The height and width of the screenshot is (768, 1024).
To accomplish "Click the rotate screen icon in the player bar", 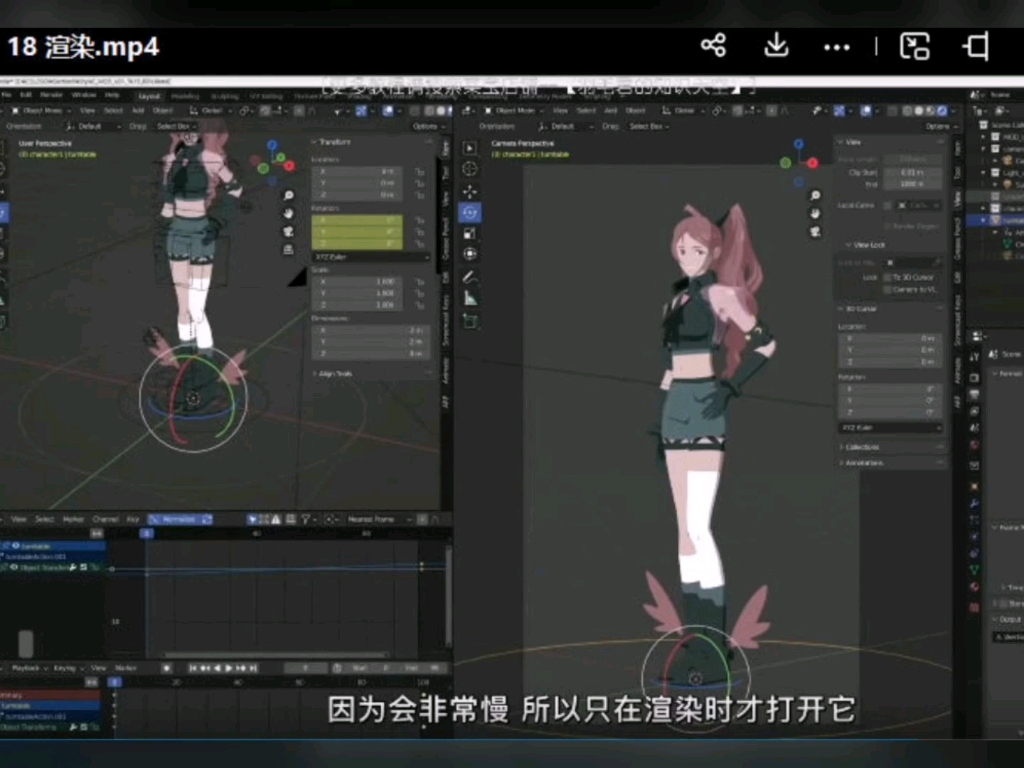I will (977, 46).
